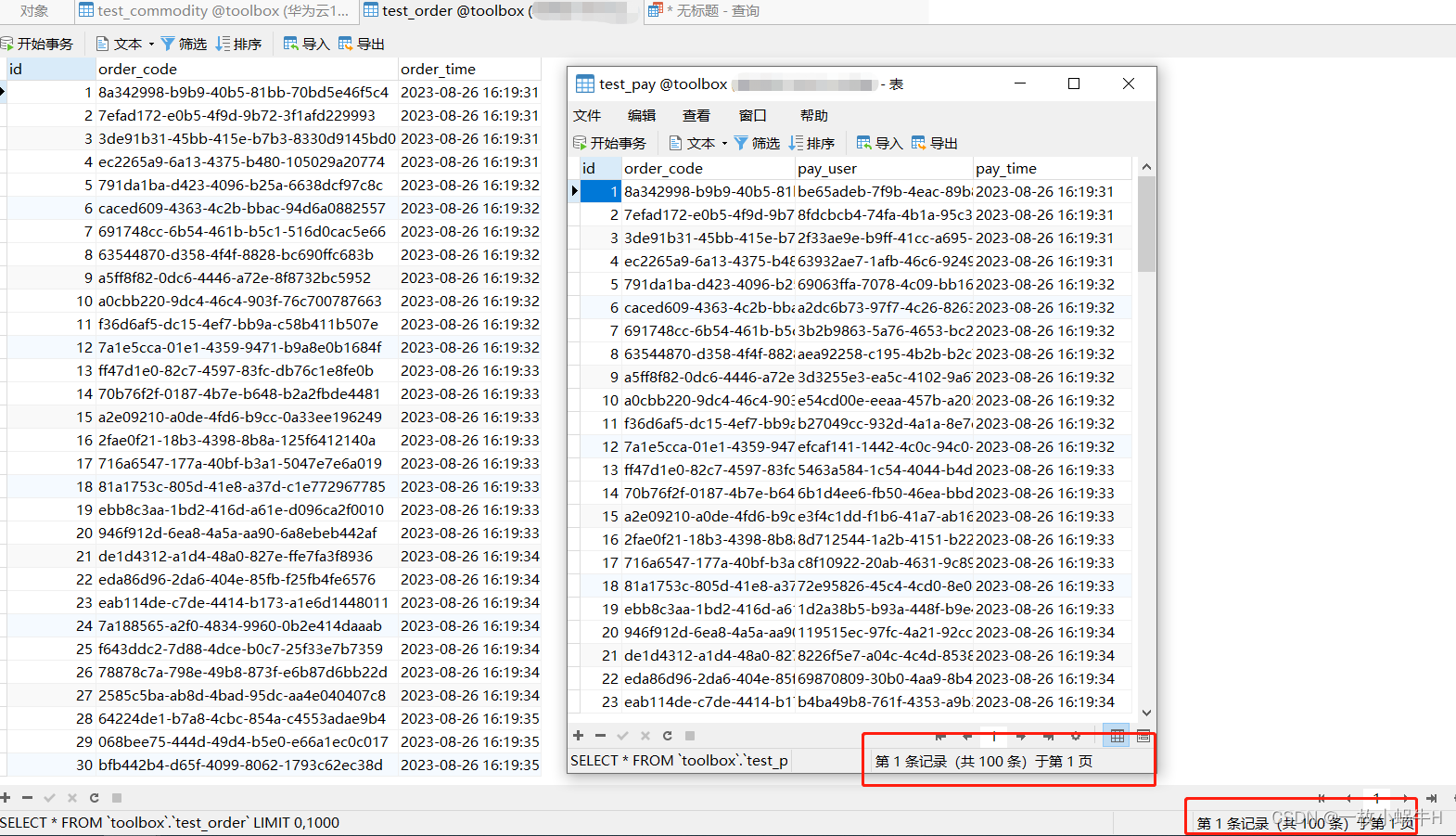The height and width of the screenshot is (836, 1456).
Task: Click 排序 sort in test_pay window toolbar
Action: click(811, 143)
